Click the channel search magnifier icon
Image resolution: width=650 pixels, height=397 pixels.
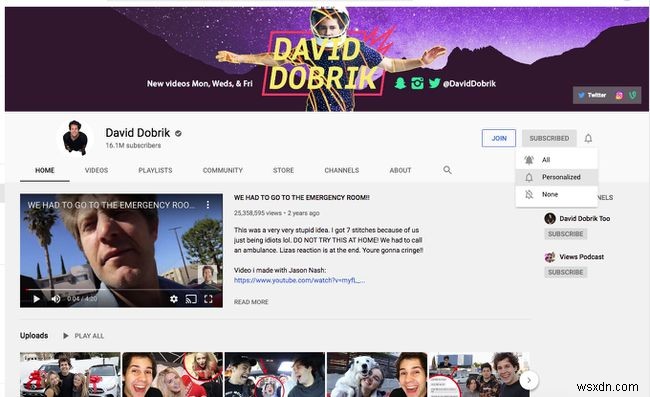[447, 170]
